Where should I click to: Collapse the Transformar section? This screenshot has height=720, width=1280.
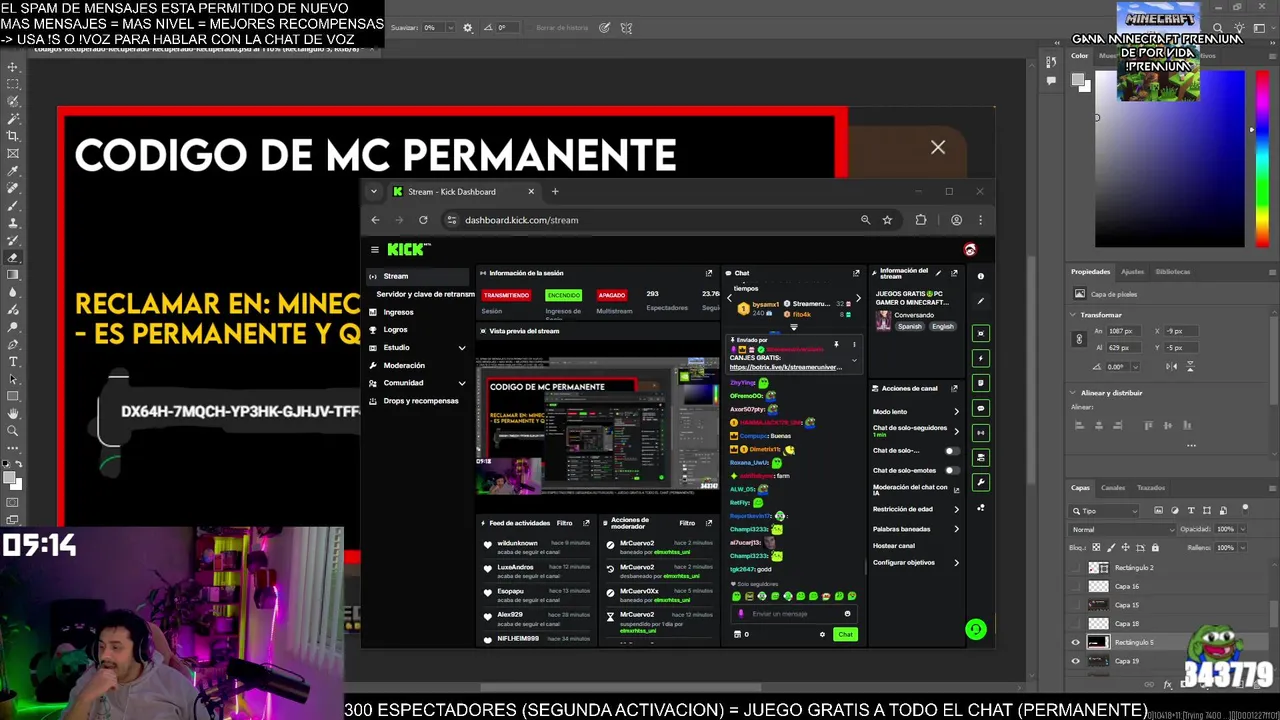point(1074,315)
